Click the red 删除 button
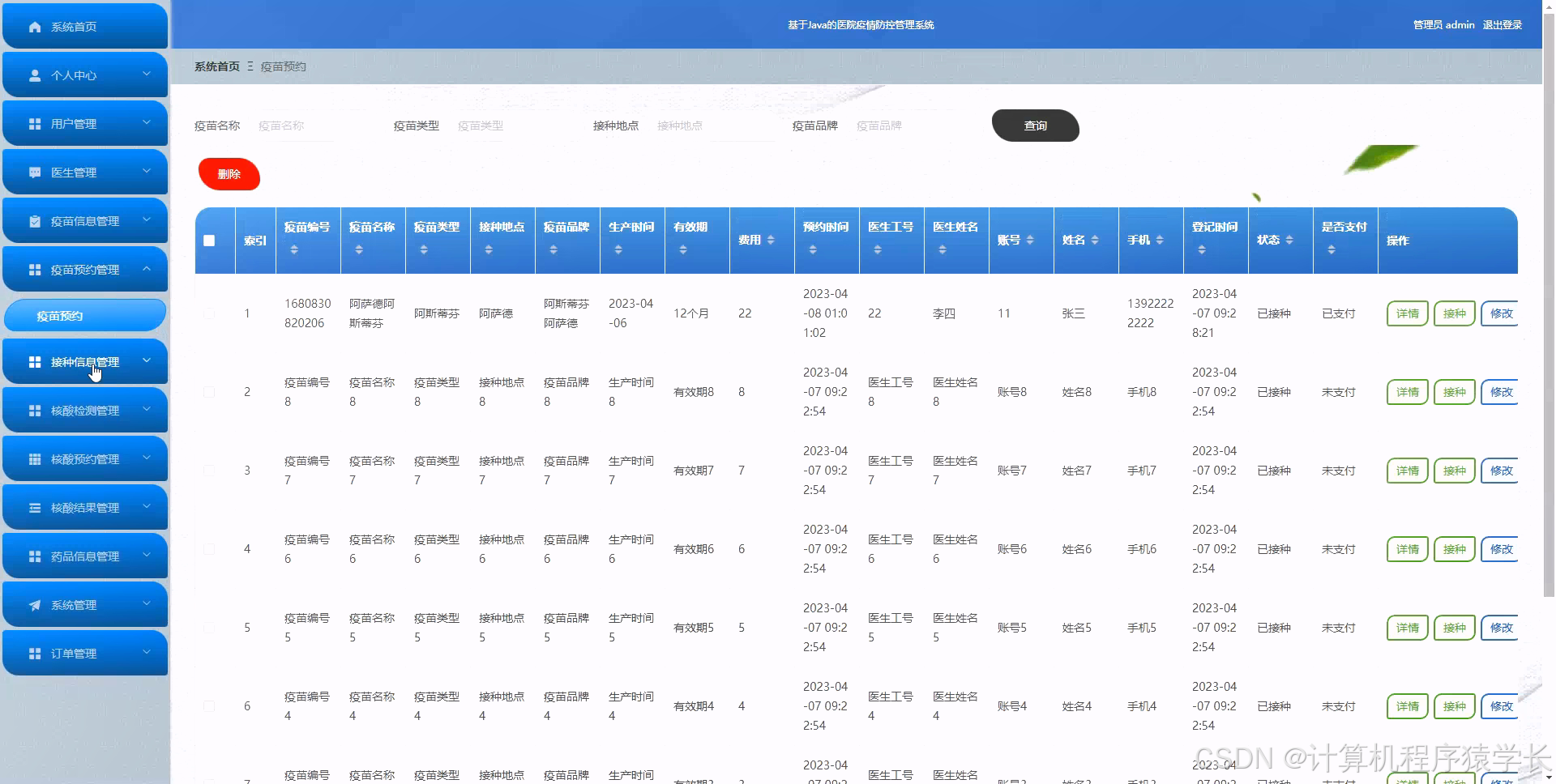Screen dimensions: 1556x784 [x=229, y=174]
